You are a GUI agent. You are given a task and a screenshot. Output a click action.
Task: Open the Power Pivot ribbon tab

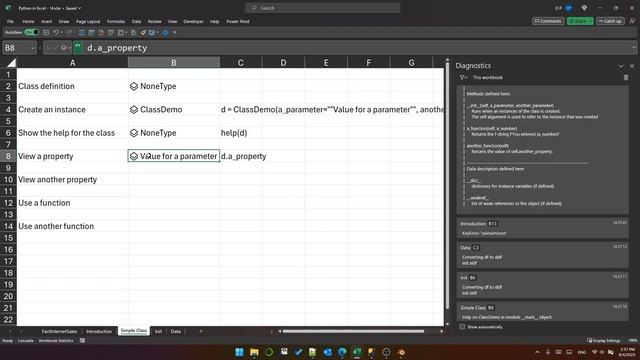(238, 21)
